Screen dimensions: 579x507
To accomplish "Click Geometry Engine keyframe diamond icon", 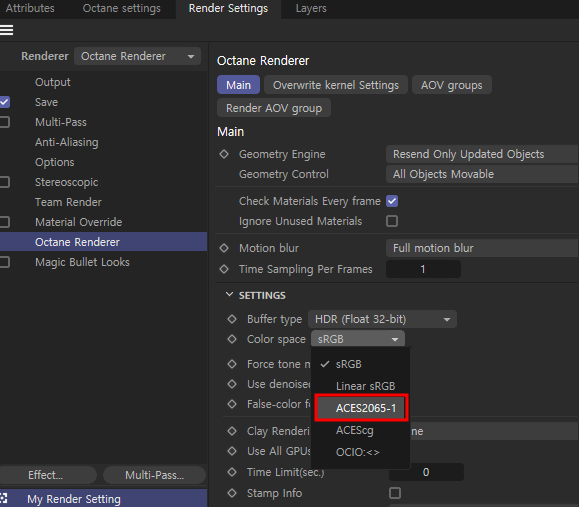I will [x=224, y=154].
